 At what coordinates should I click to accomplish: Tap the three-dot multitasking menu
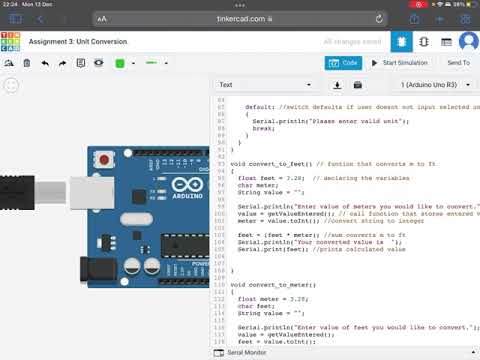point(240,5)
